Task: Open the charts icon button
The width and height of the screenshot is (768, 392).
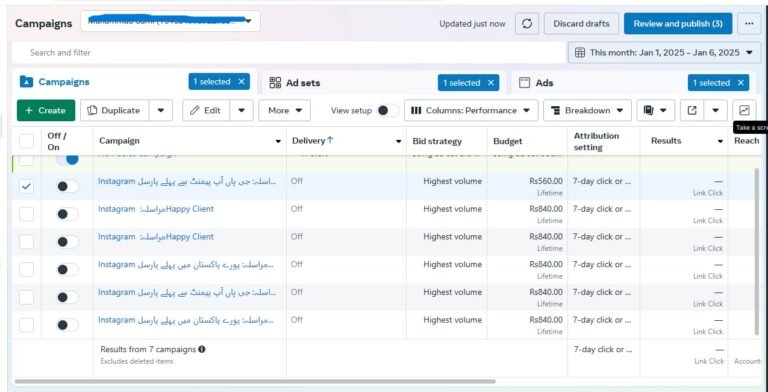Action: click(744, 110)
